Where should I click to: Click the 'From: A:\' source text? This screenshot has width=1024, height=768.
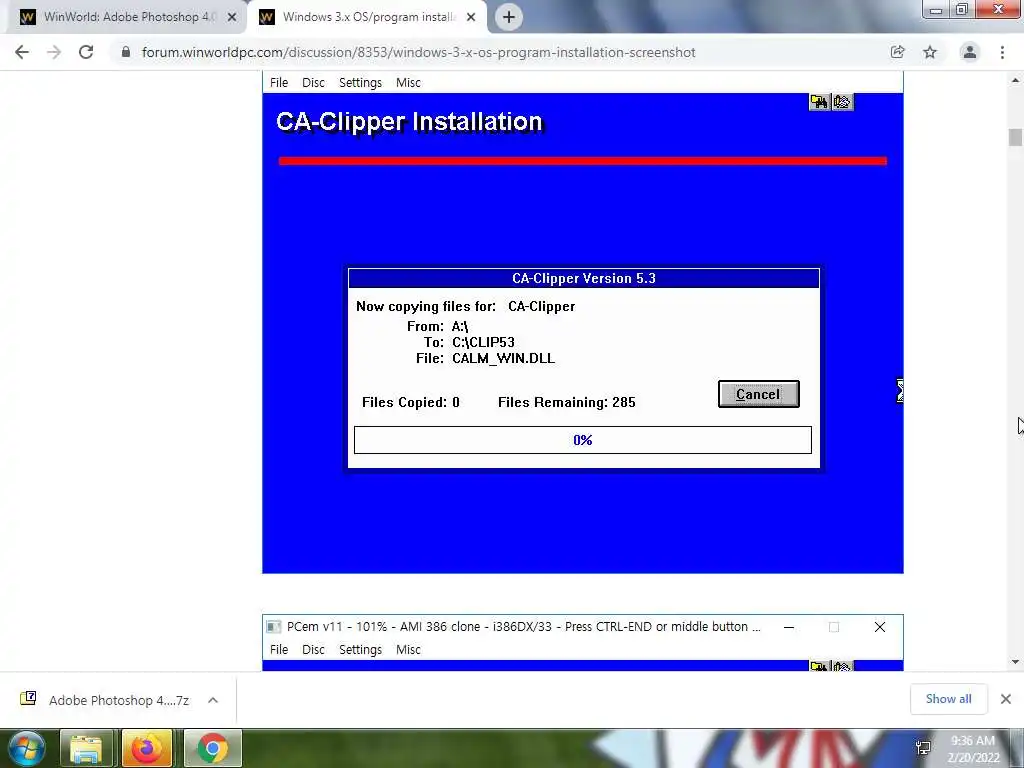coord(438,326)
